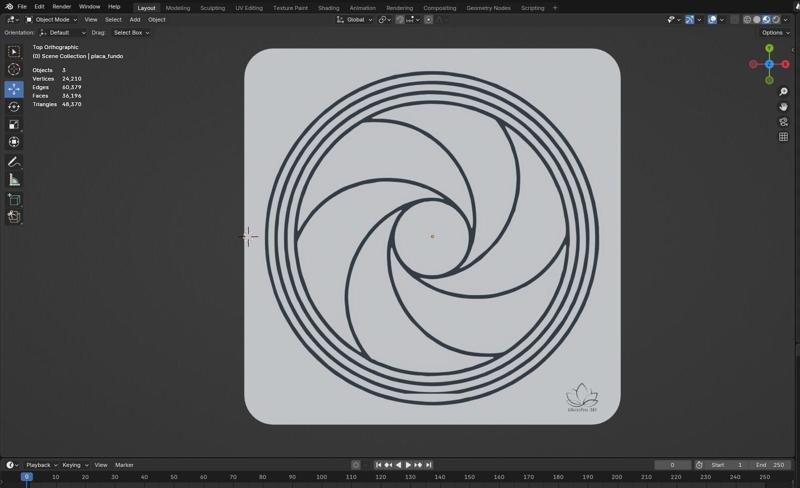This screenshot has height=488, width=800.
Task: Switch to rendered viewport shading
Action: pyautogui.click(x=776, y=19)
